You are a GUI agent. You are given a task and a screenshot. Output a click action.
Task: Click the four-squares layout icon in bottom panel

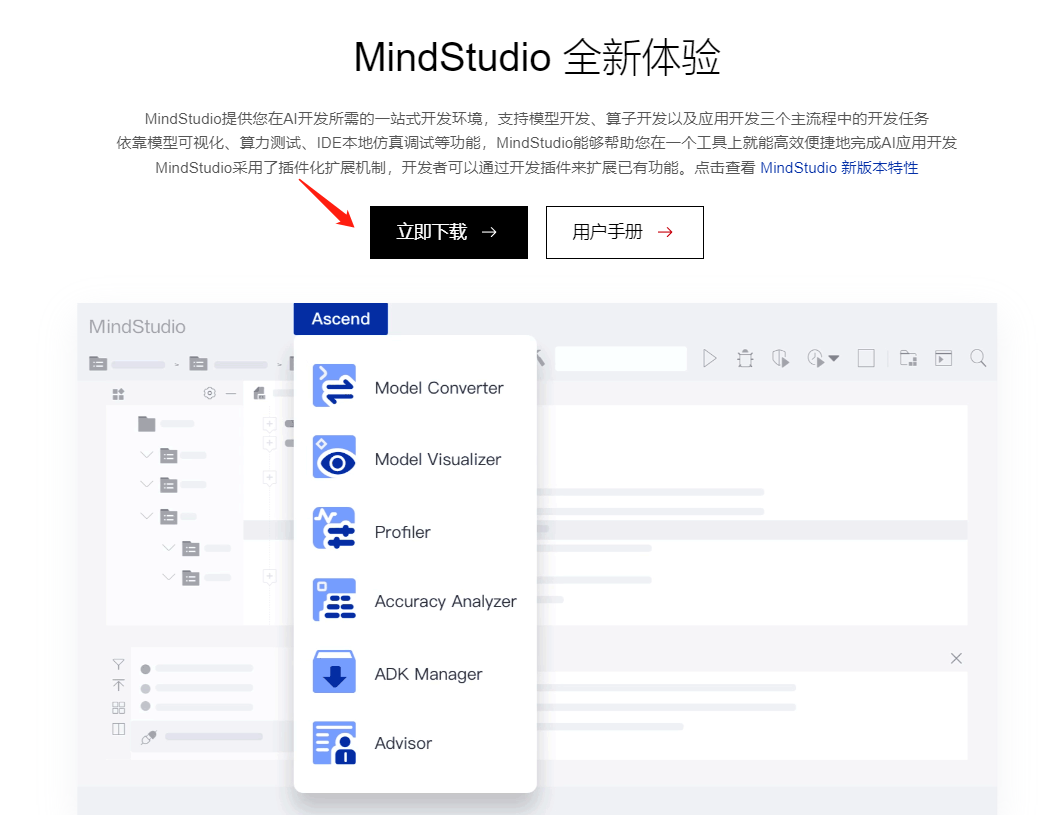tap(119, 708)
